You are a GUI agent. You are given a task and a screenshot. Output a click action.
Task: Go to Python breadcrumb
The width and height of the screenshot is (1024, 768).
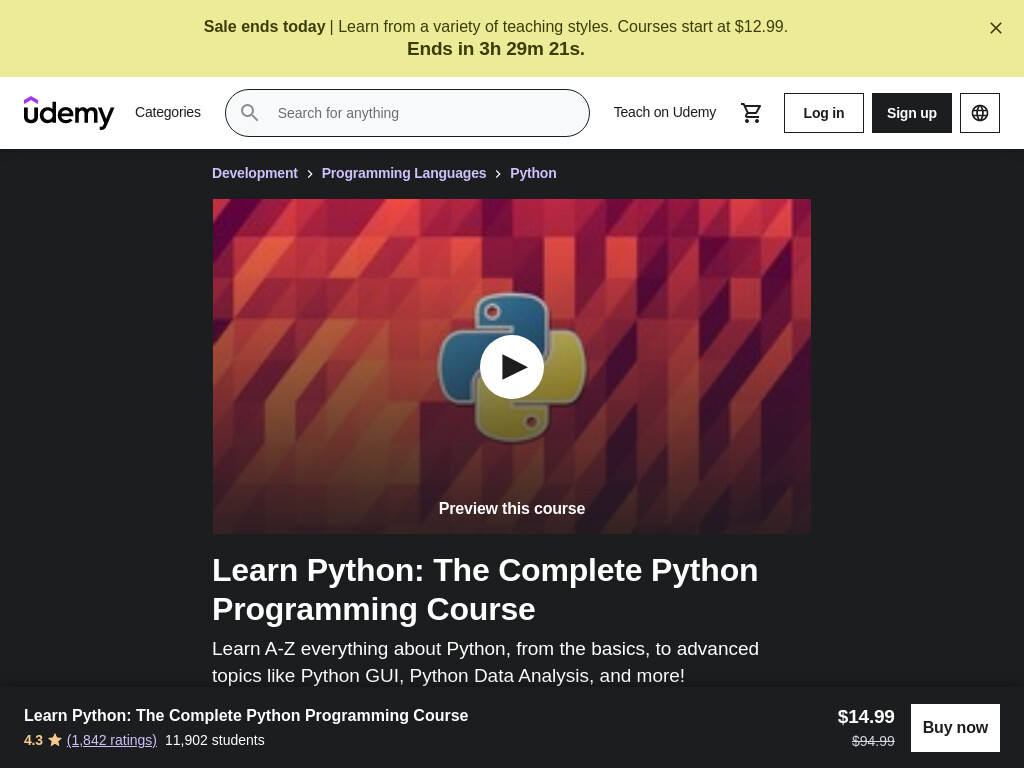(x=533, y=173)
